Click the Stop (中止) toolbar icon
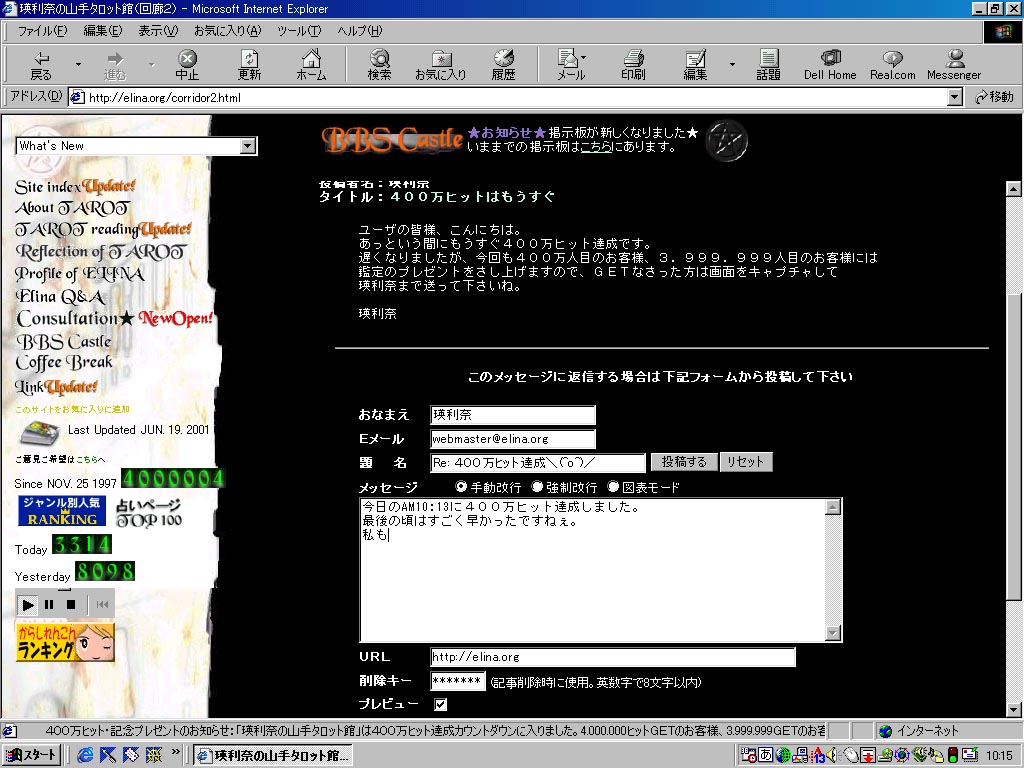The image size is (1024, 768). pos(187,65)
